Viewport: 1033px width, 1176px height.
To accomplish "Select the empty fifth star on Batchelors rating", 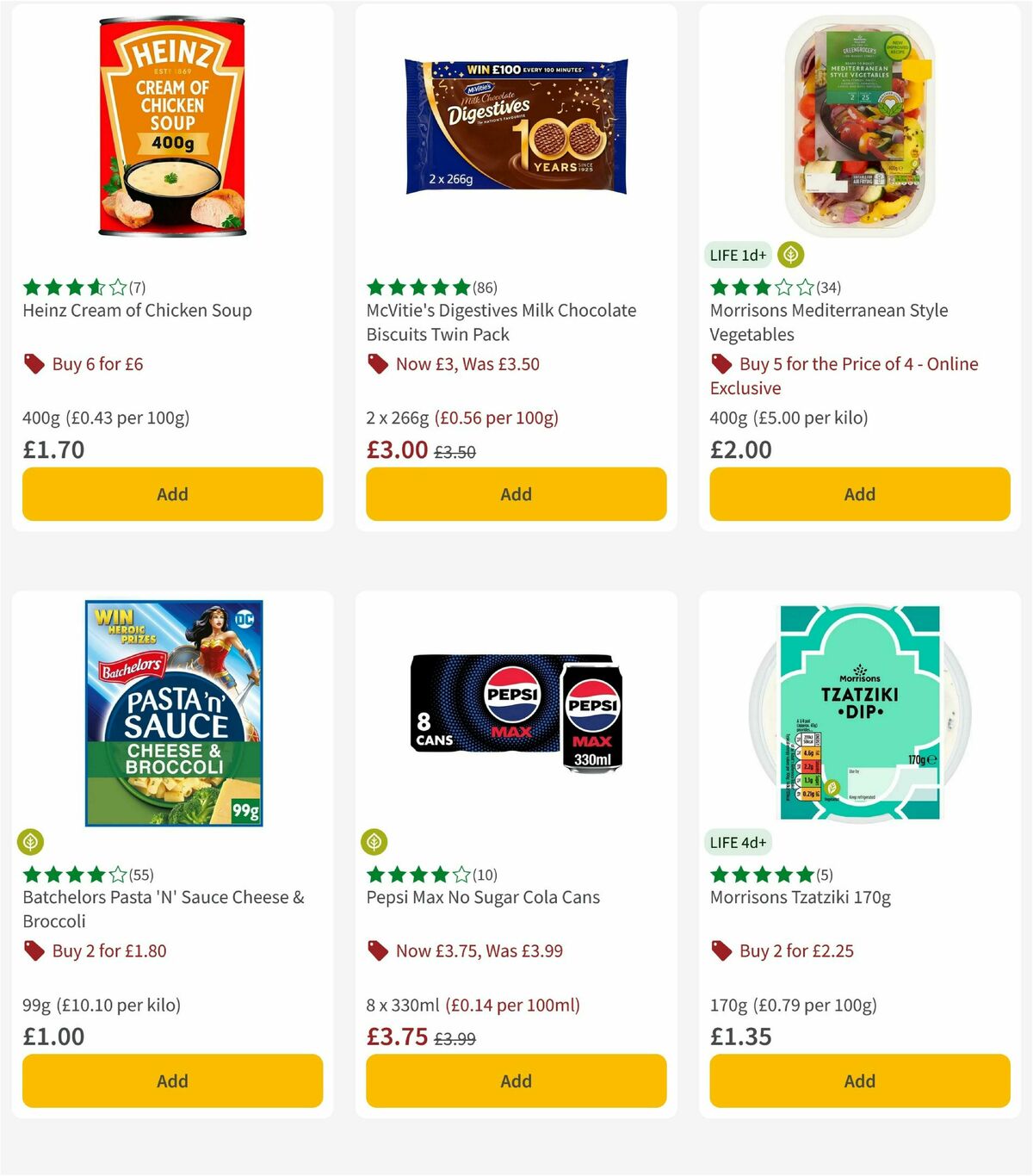I will pyautogui.click(x=119, y=875).
